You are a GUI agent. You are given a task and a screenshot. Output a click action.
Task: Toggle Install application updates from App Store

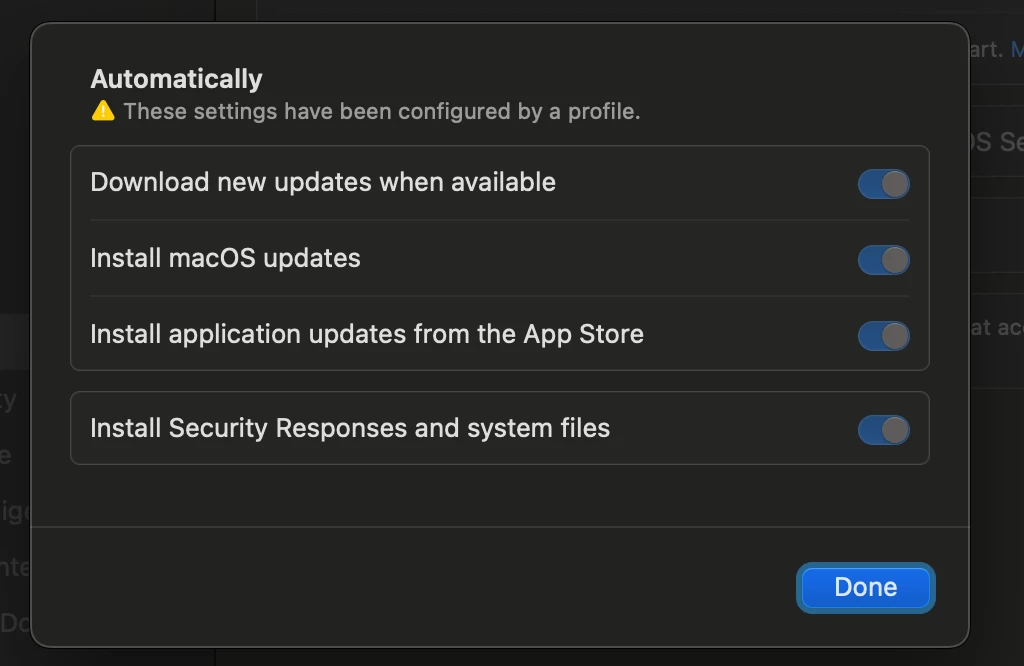point(884,336)
